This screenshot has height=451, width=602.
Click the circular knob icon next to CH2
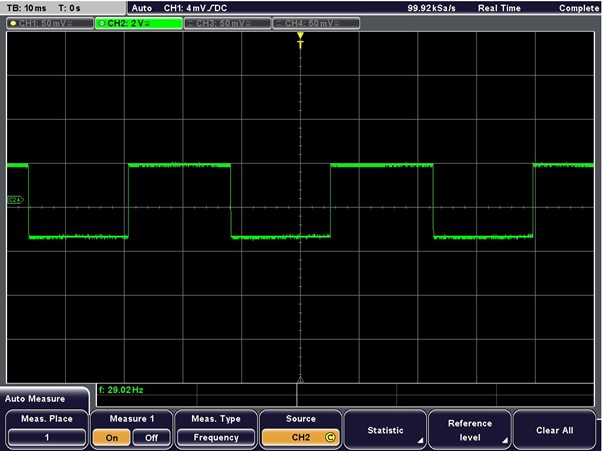[x=330, y=437]
